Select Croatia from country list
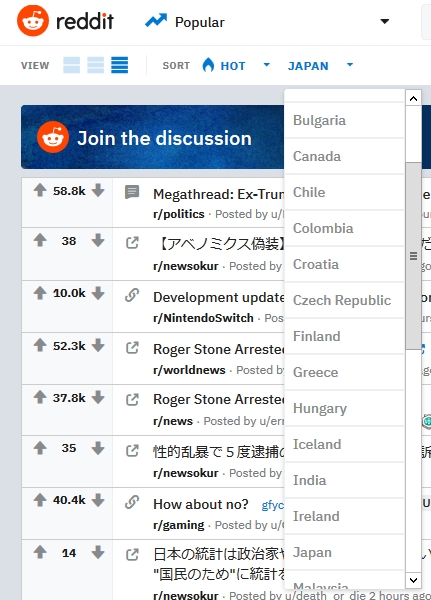The width and height of the screenshot is (431, 600). (344, 264)
